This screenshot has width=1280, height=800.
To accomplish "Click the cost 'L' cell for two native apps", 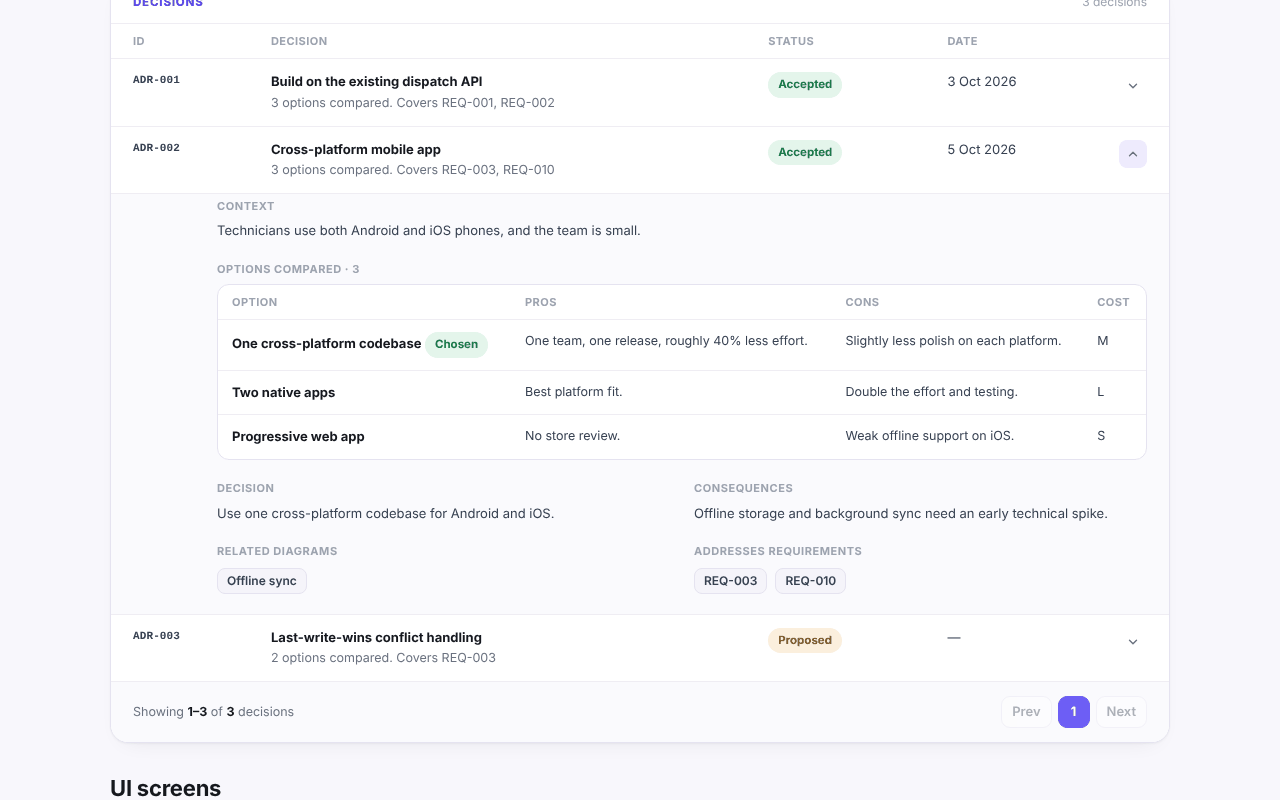I will (1101, 392).
